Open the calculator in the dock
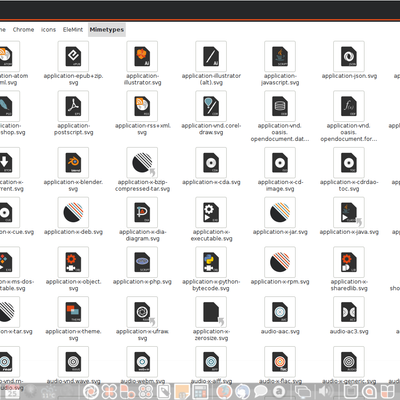Viewport: 400px width, 400px height. click(201, 392)
